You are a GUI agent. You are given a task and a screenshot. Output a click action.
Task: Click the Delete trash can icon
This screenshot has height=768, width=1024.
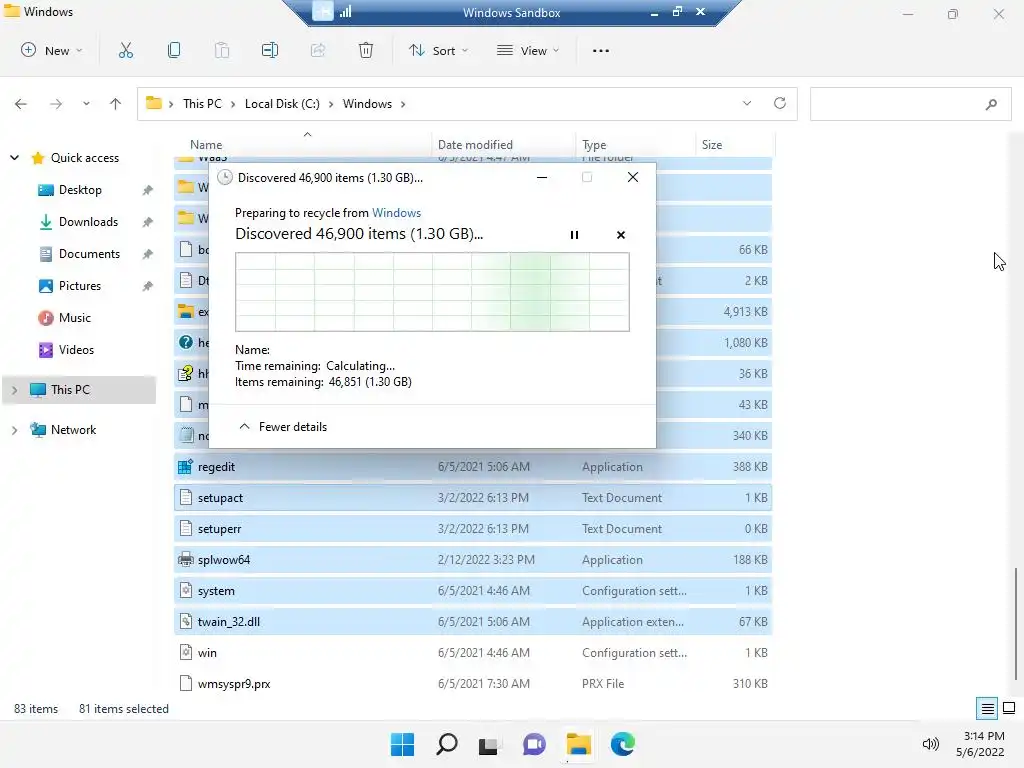point(366,50)
